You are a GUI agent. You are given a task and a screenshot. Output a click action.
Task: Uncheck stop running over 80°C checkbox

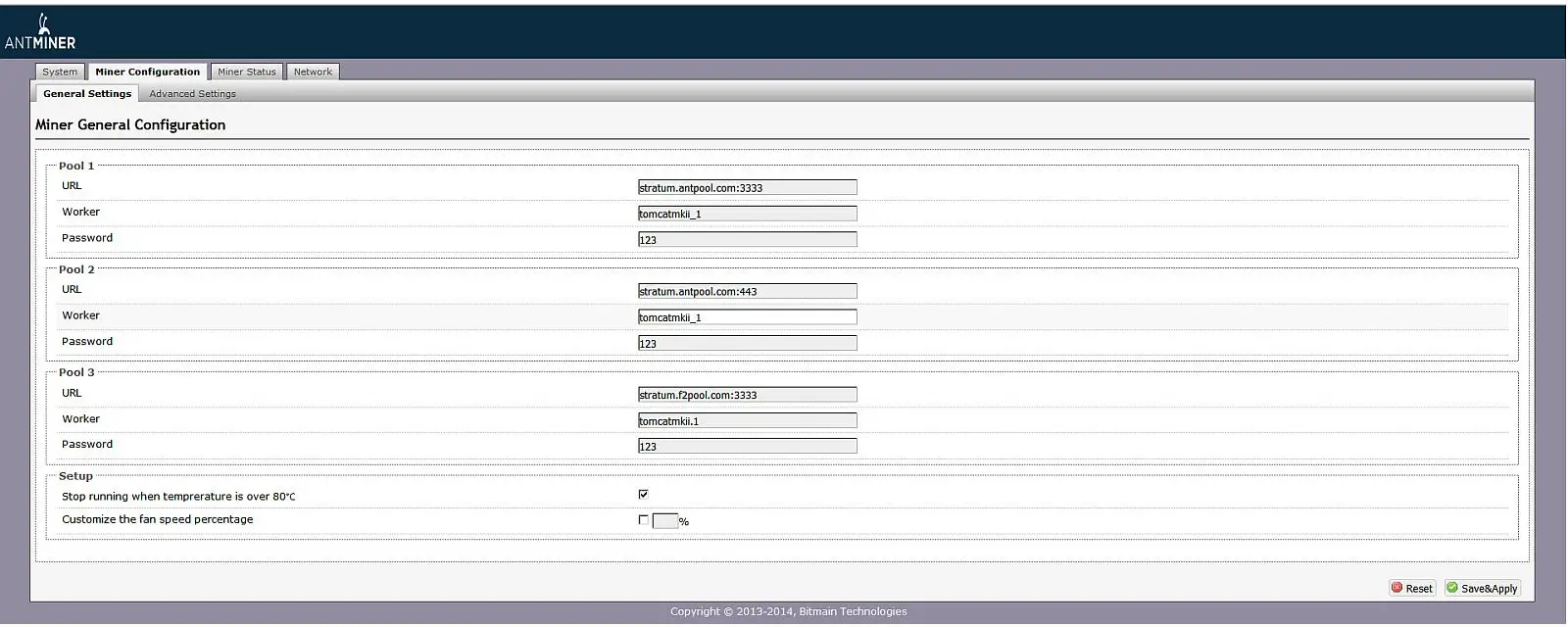[643, 495]
